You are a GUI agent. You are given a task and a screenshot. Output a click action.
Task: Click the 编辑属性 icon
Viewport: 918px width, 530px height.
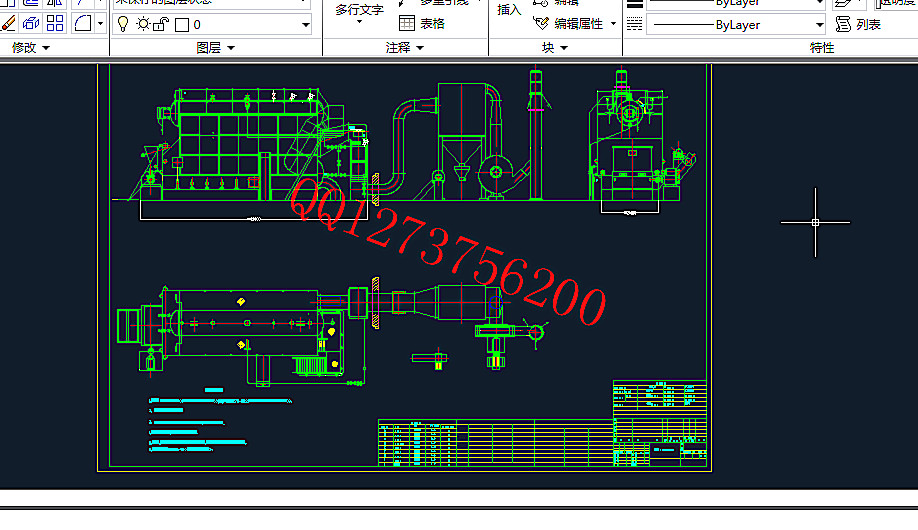pyautogui.click(x=541, y=24)
